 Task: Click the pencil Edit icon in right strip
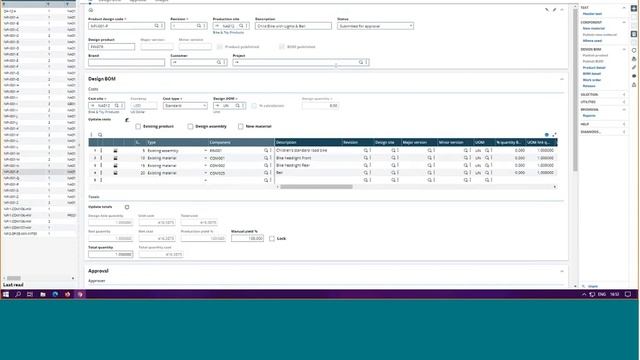click(x=634, y=67)
